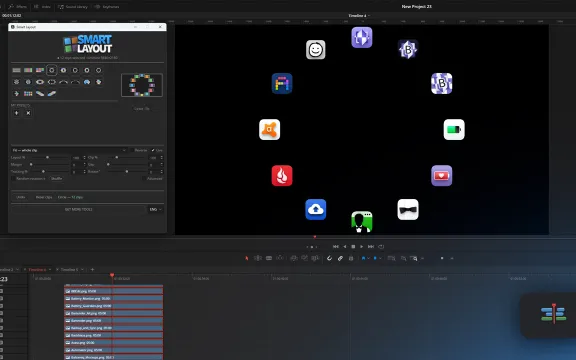Select the vertical color columns layout icon

28,70
